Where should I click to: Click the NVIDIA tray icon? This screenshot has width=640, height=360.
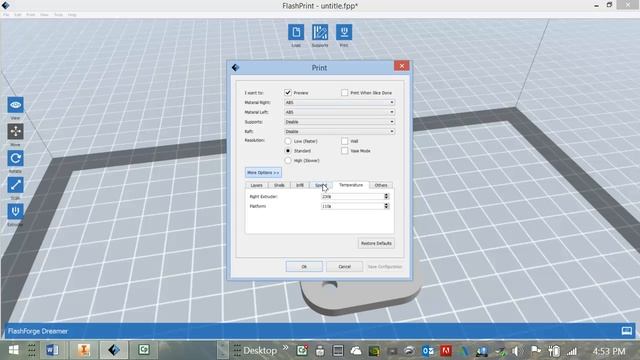(374, 351)
